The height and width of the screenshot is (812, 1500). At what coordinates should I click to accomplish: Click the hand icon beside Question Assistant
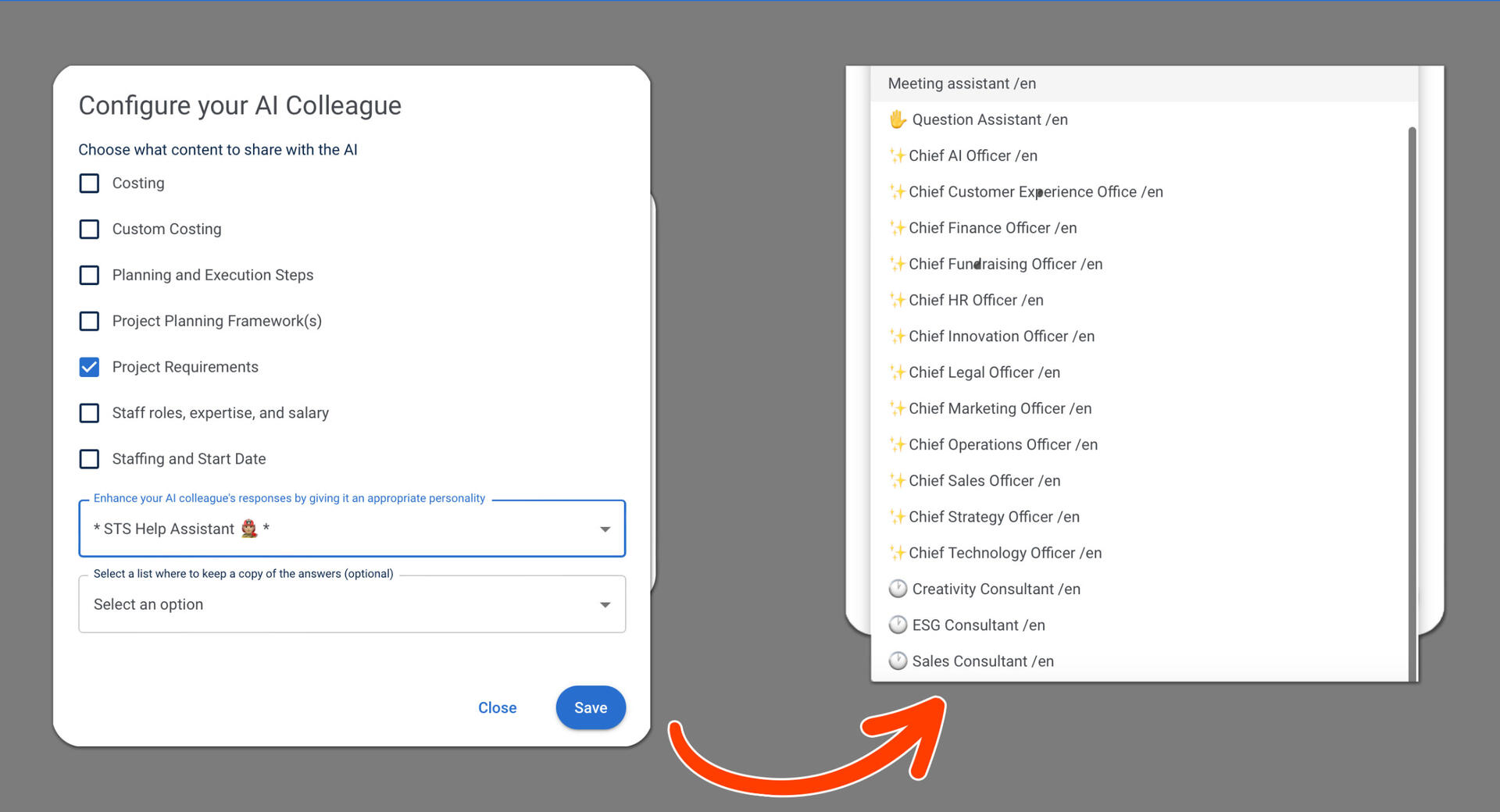898,119
